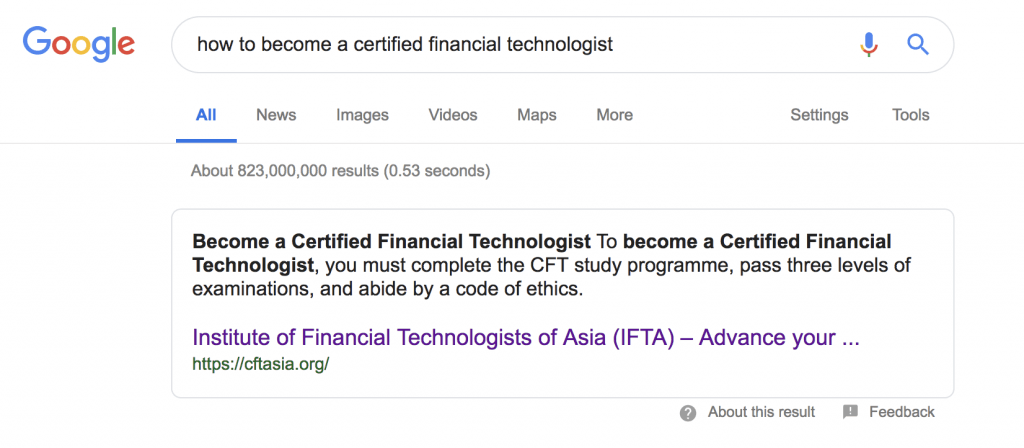This screenshot has height=448, width=1024.
Task: Start voice search with the microphone icon
Action: click(869, 44)
